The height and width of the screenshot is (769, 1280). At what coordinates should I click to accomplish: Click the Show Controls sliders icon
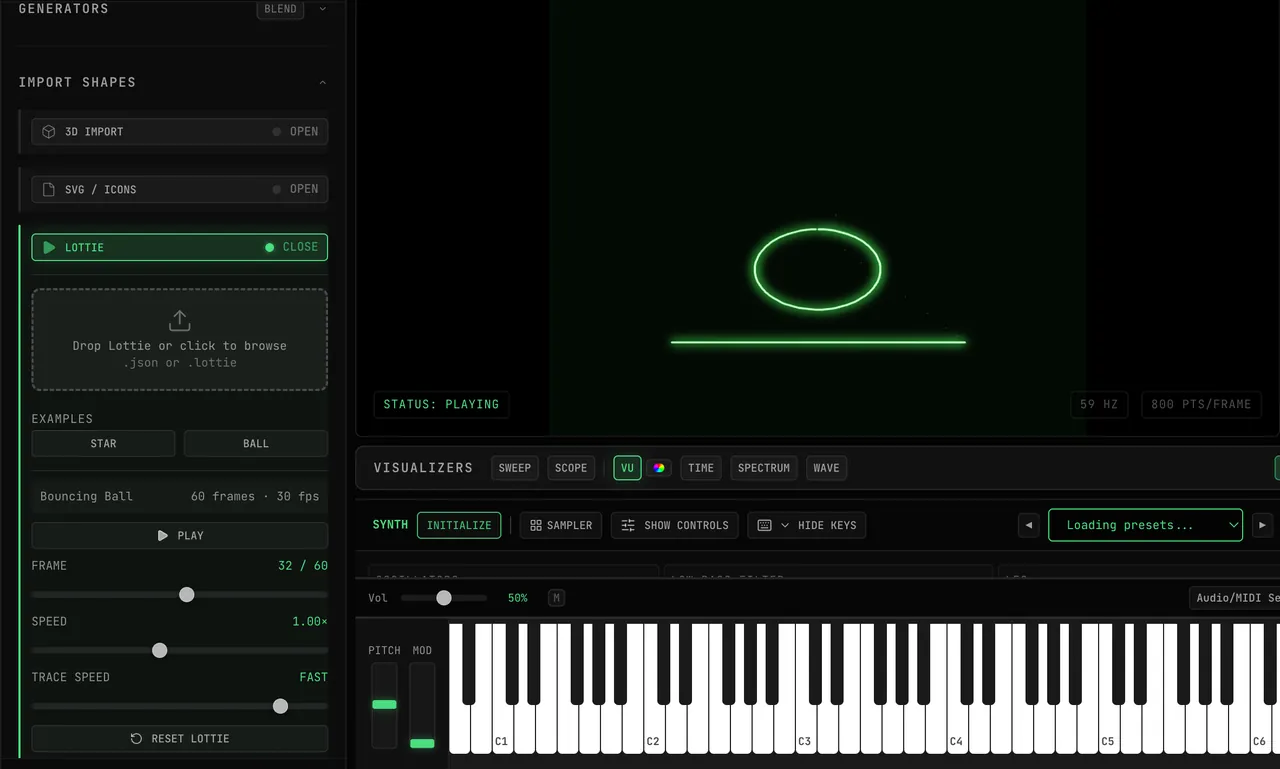tap(628, 525)
